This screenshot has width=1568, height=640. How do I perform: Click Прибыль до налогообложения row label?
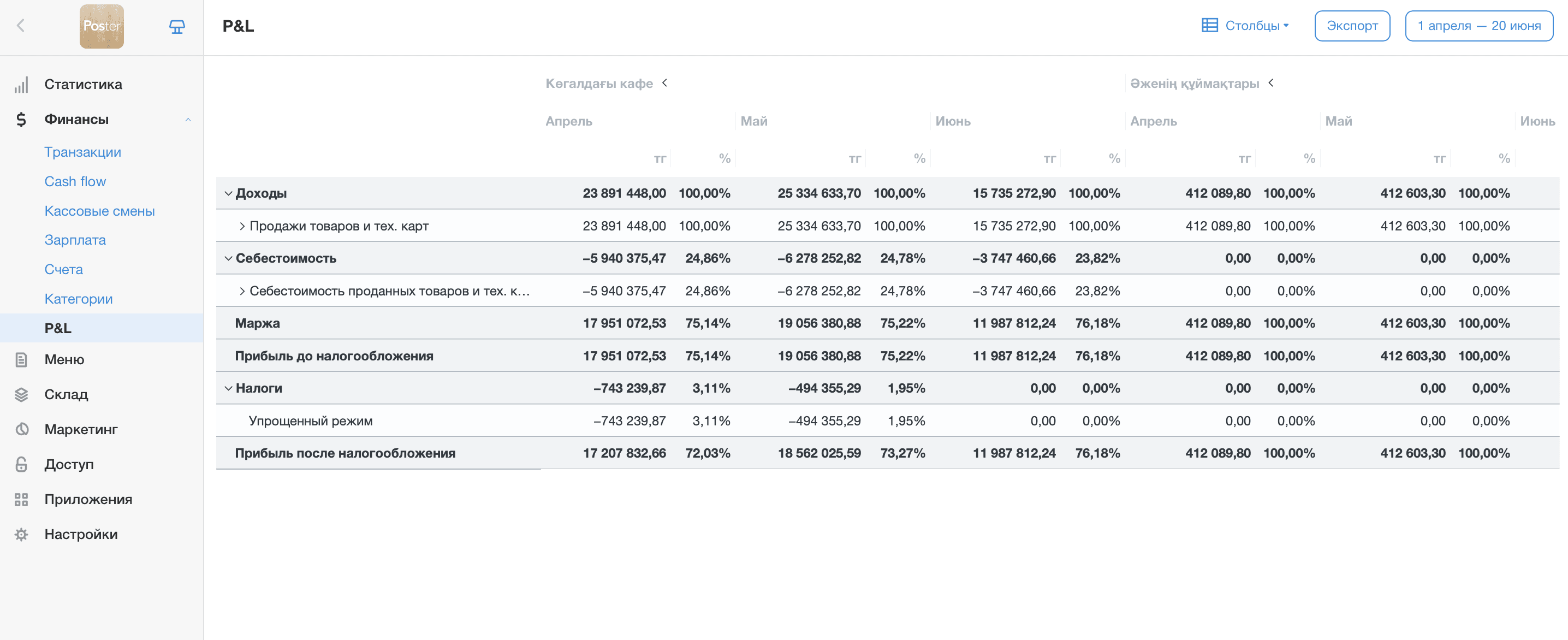pos(334,356)
